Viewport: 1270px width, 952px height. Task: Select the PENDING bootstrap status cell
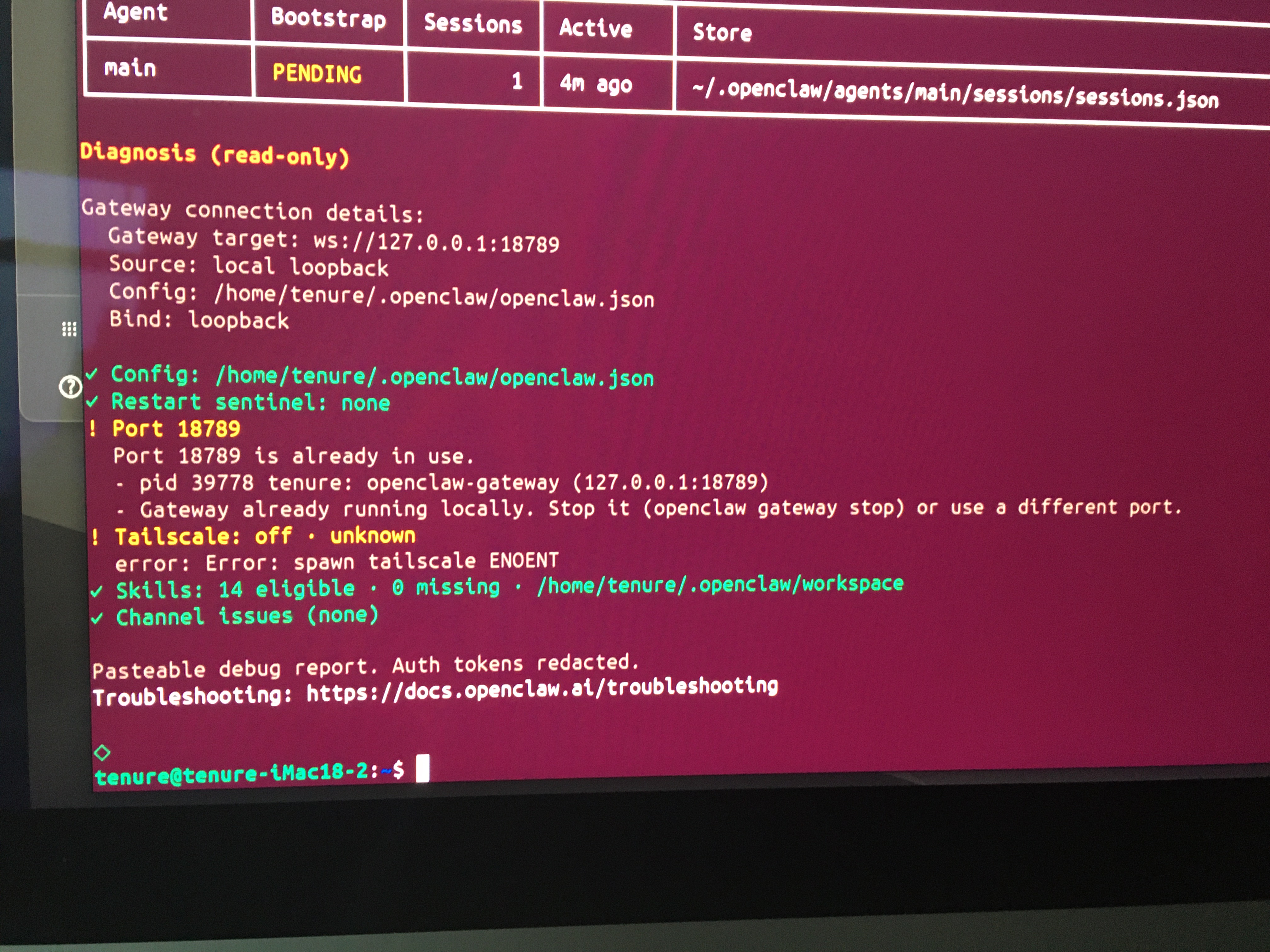coord(317,73)
